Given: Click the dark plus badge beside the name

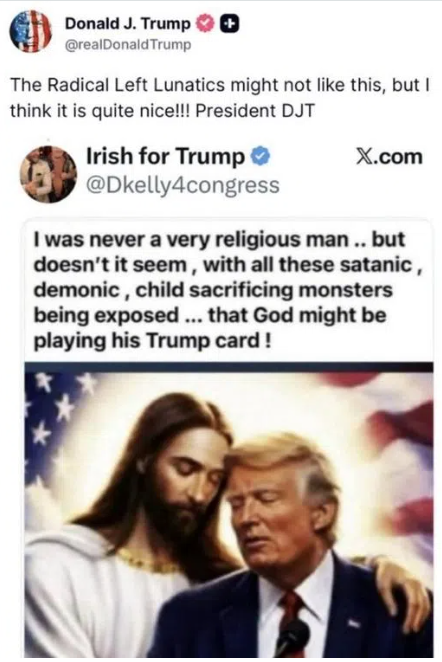Looking at the screenshot, I should (x=230, y=24).
